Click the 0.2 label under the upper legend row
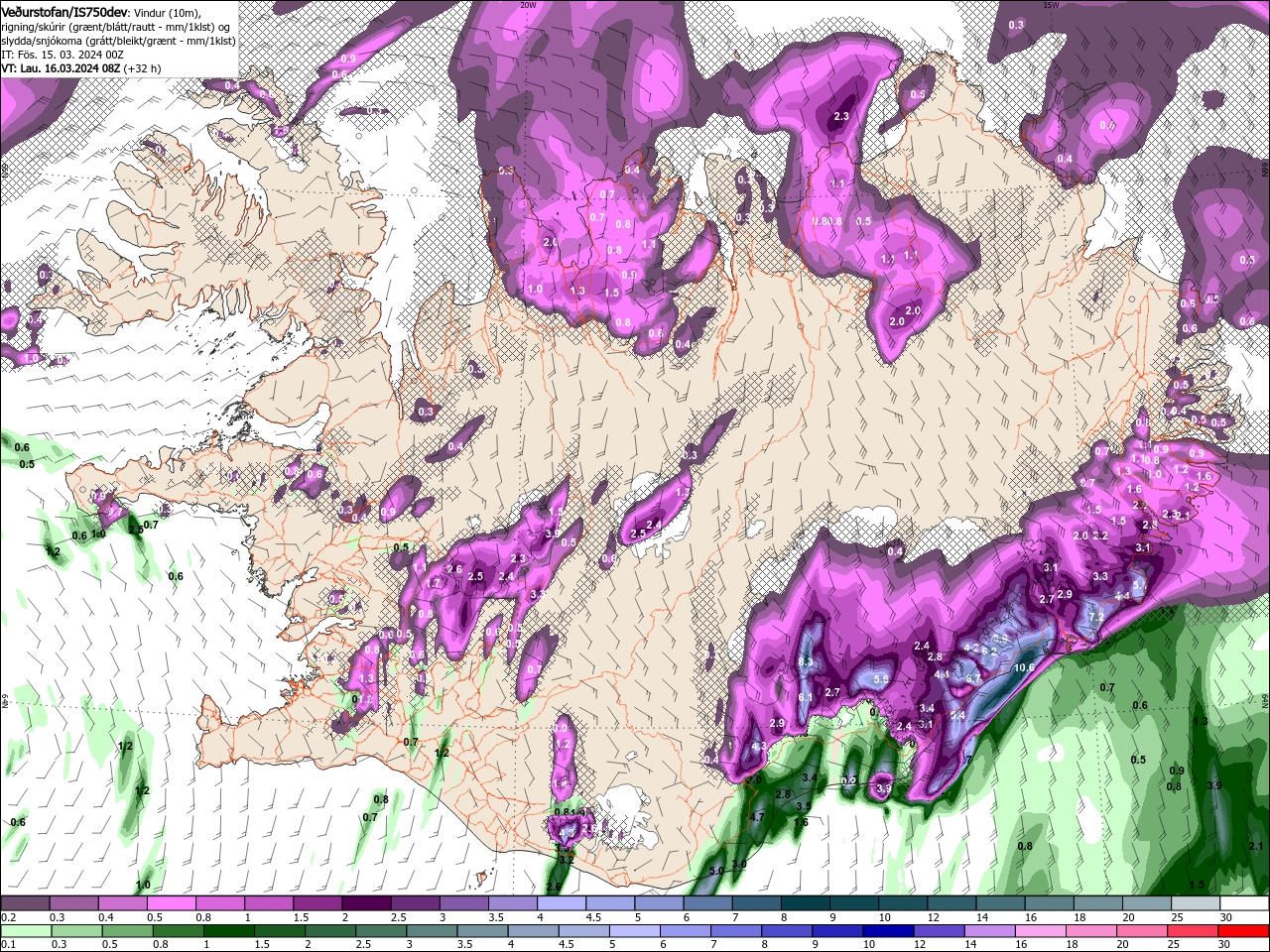Viewport: 1270px width, 952px height. coord(8,917)
